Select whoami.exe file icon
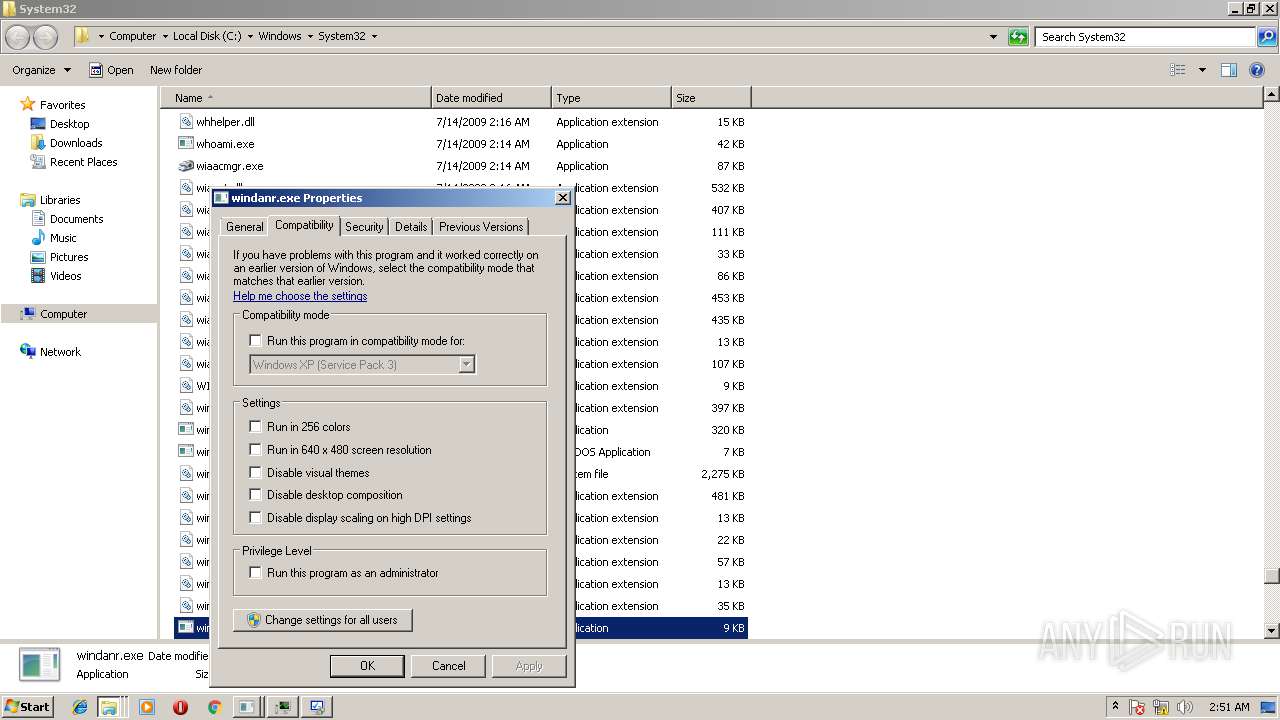Viewport: 1280px width, 720px height. (186, 144)
